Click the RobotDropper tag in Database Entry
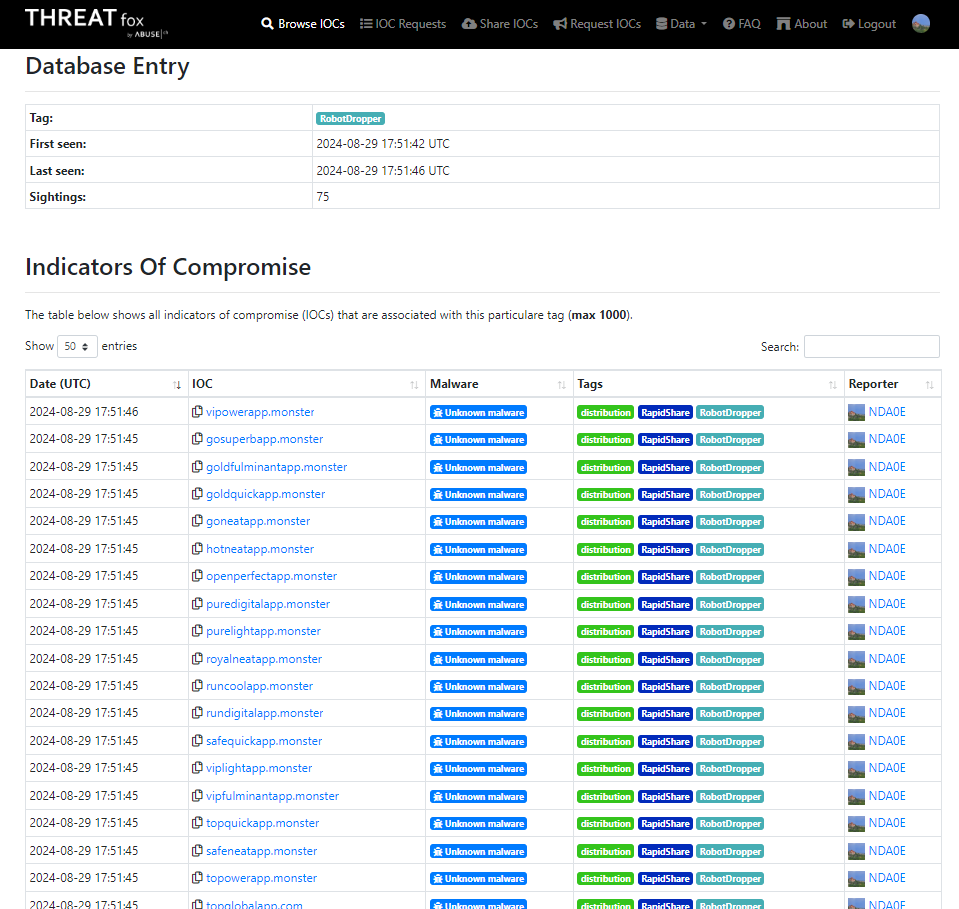 click(350, 119)
